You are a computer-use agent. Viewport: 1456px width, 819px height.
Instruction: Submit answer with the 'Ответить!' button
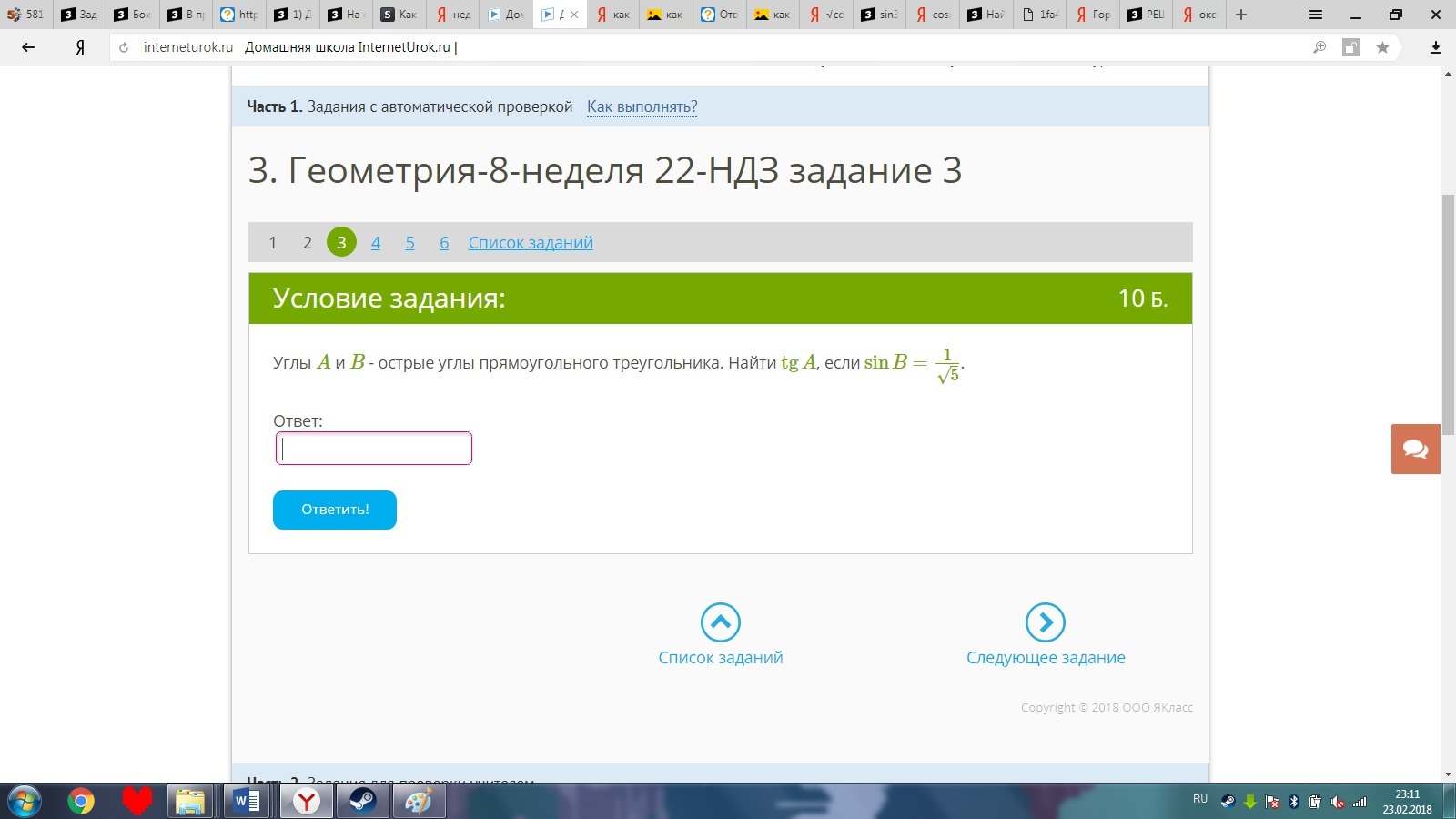click(335, 510)
